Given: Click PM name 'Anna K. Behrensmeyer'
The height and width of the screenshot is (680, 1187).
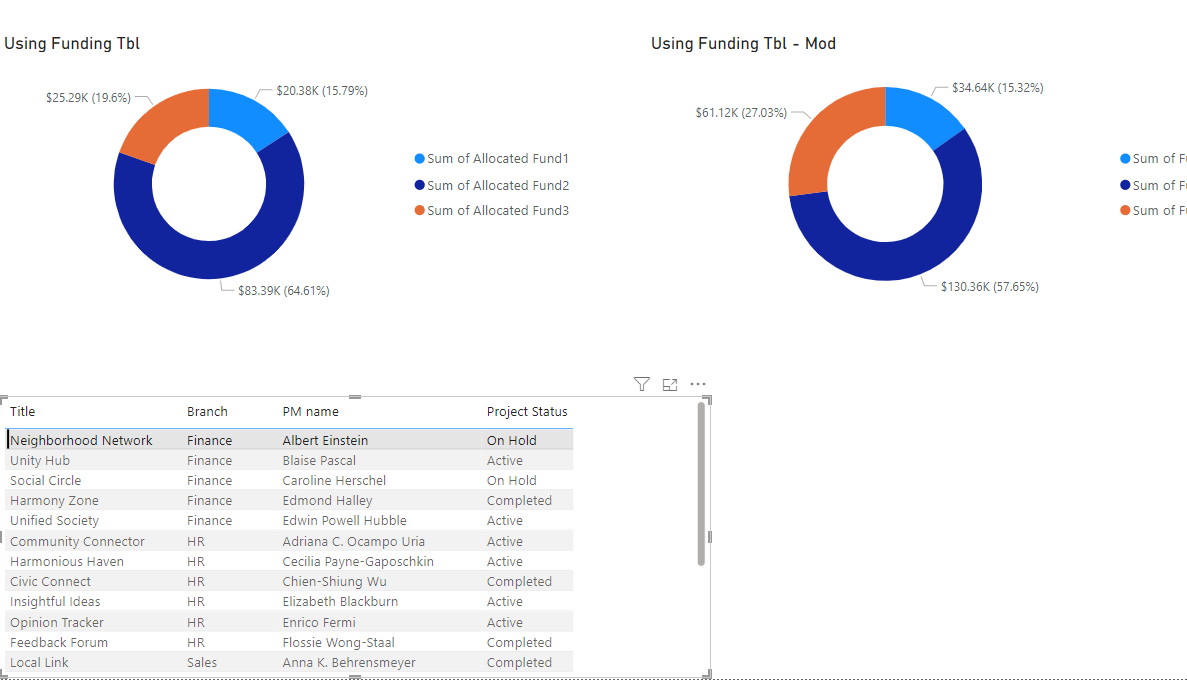Looking at the screenshot, I should coord(349,662).
